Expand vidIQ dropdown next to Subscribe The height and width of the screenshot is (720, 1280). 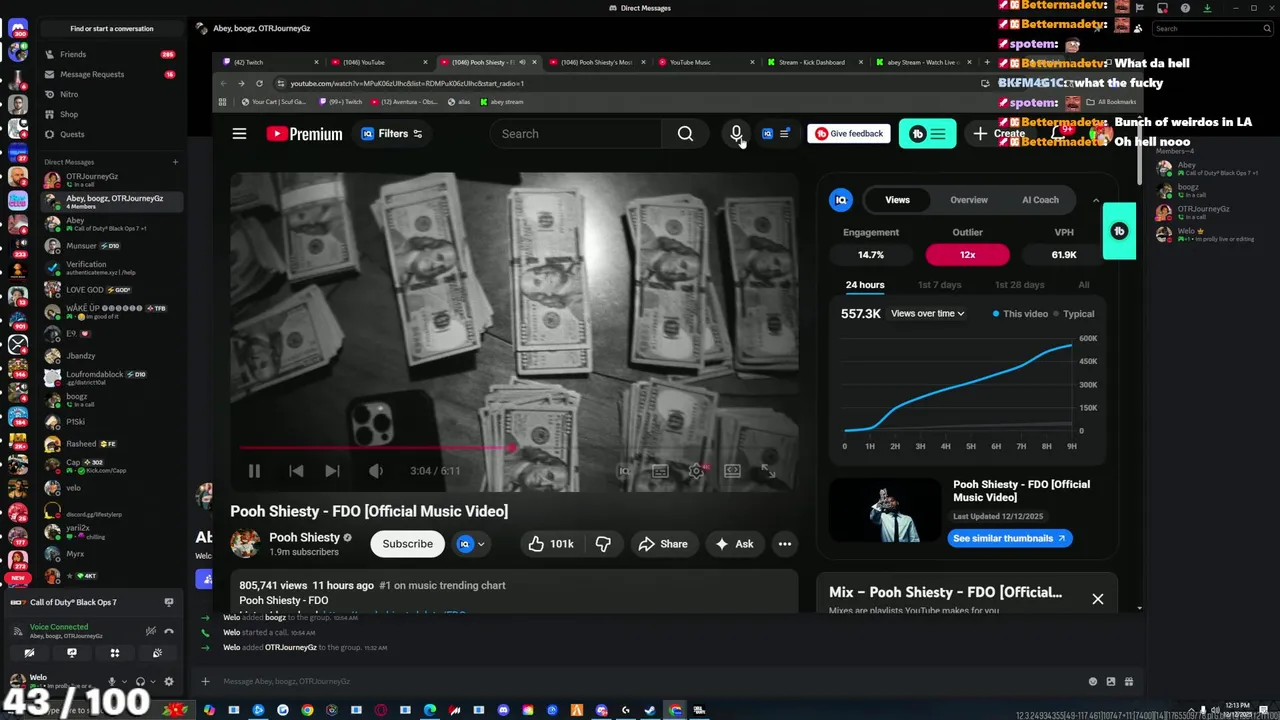click(x=471, y=544)
